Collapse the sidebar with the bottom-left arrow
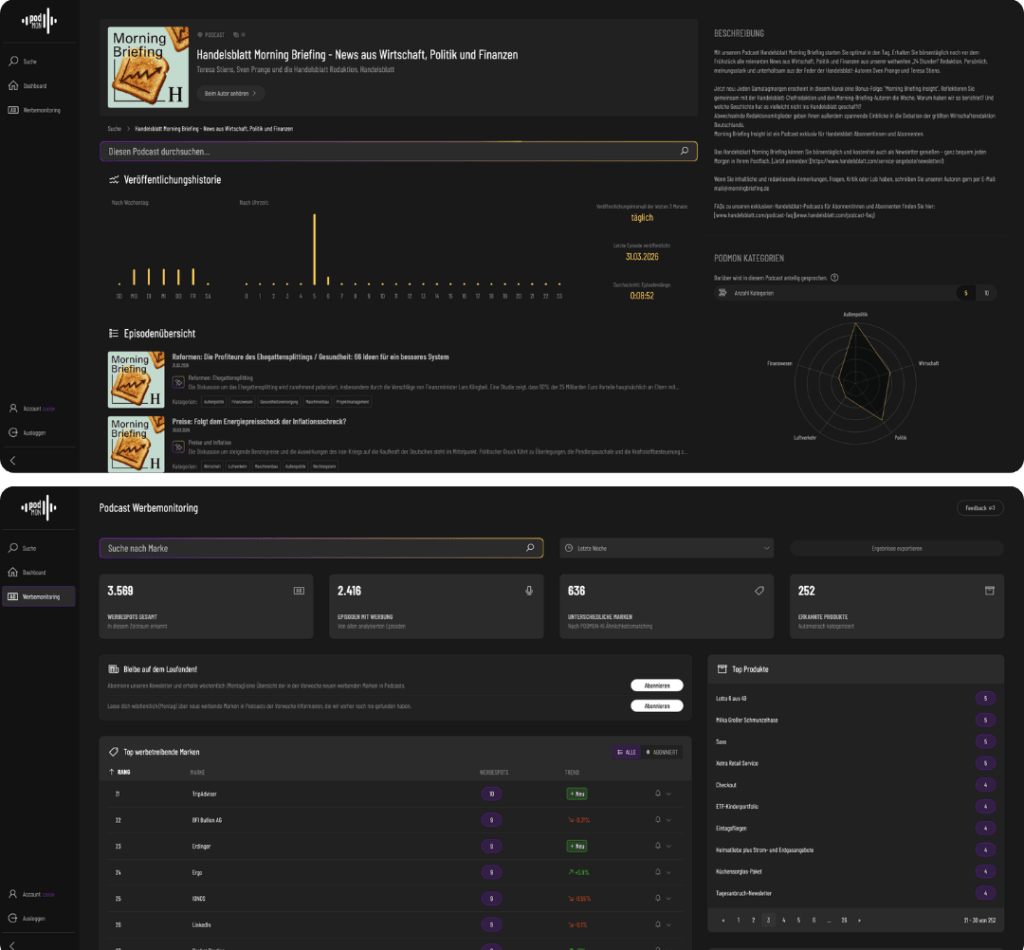 (x=13, y=460)
